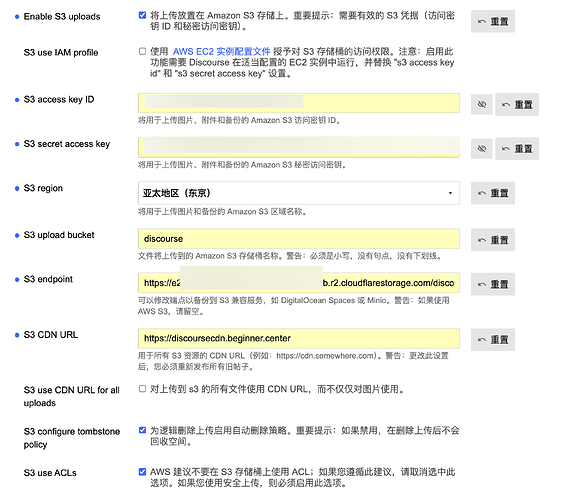565x500 pixels.
Task: Uncheck the S3 use ACLs checkbox
Action: click(x=142, y=472)
